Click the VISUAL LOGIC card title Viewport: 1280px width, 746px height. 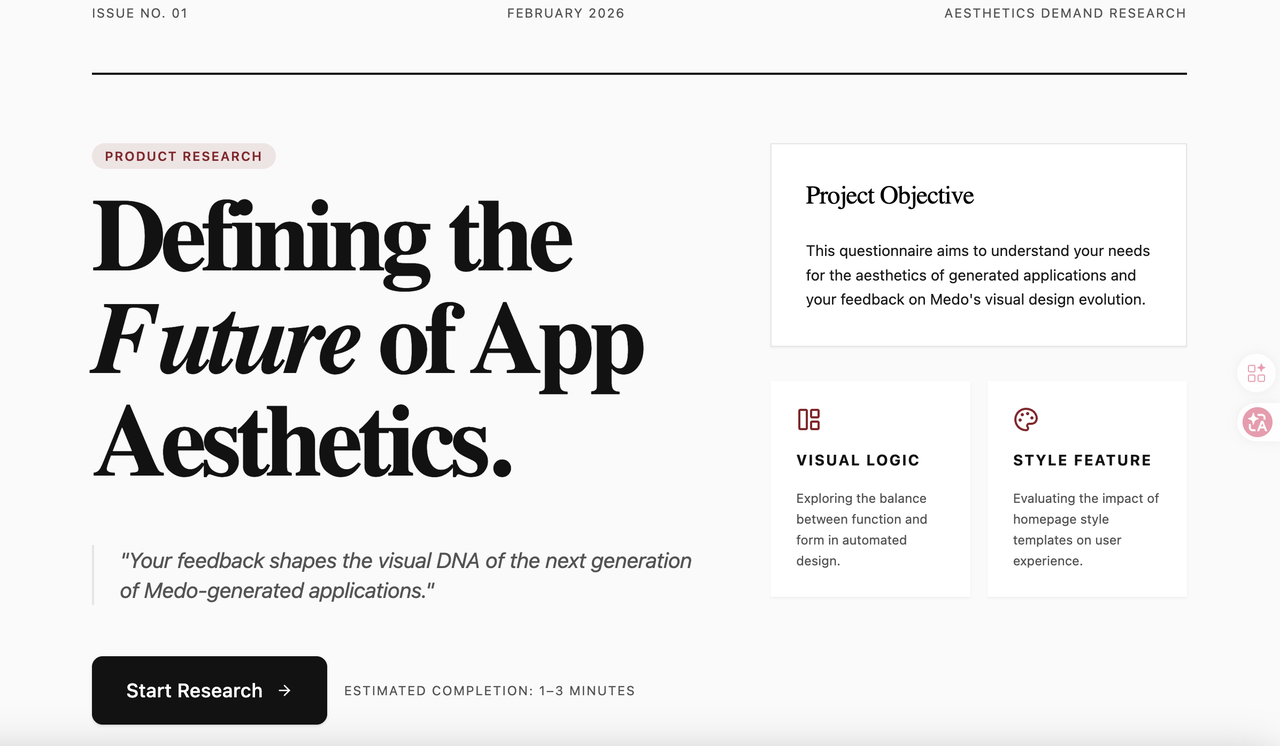click(857, 460)
